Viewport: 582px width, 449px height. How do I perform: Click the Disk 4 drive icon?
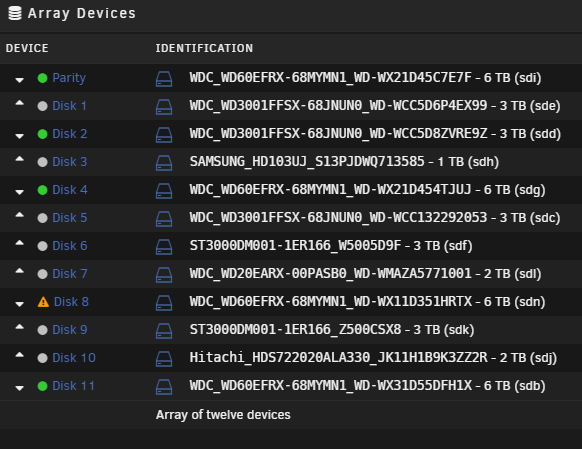coord(164,191)
